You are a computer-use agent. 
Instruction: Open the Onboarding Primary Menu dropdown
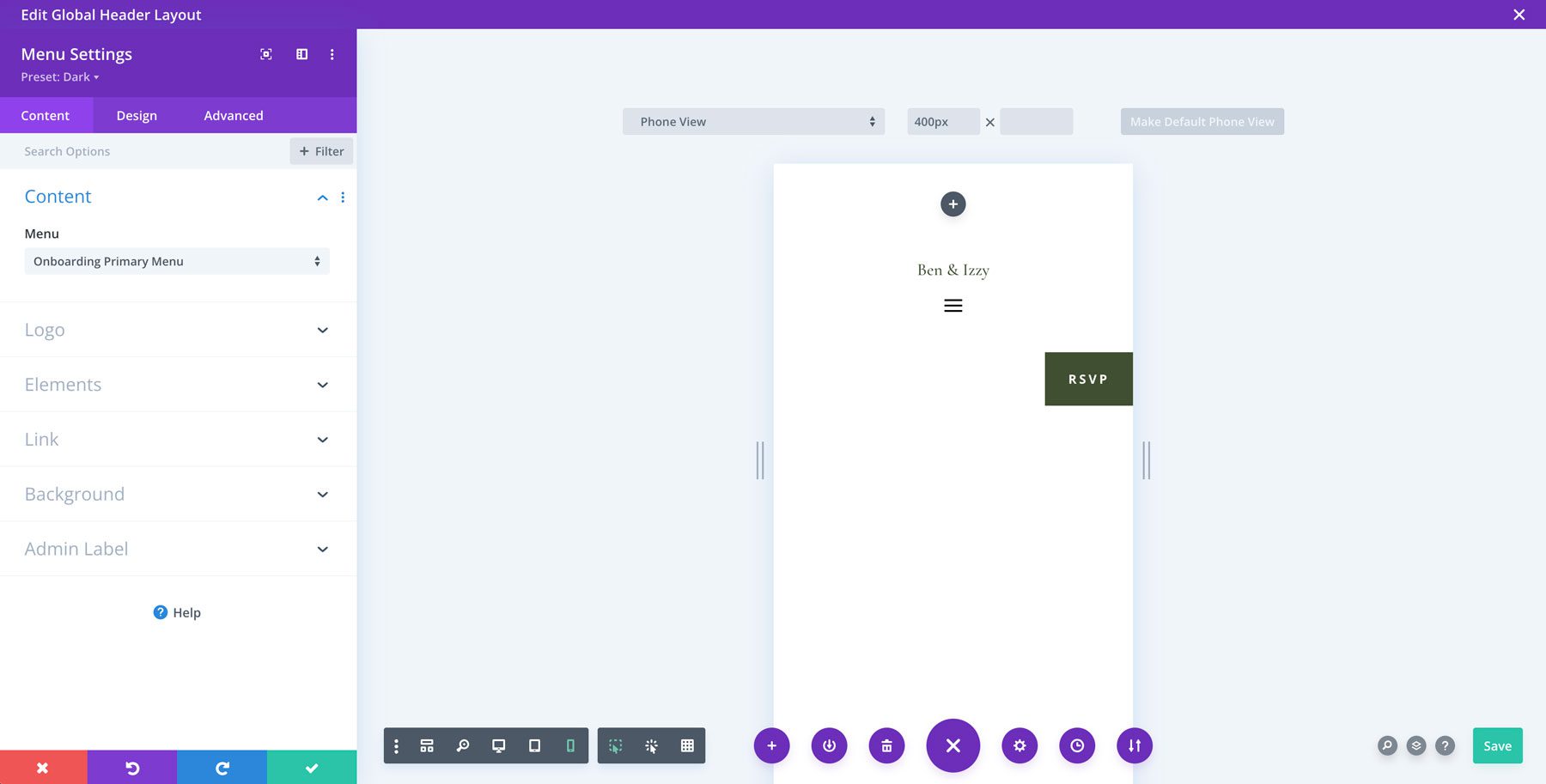click(176, 260)
